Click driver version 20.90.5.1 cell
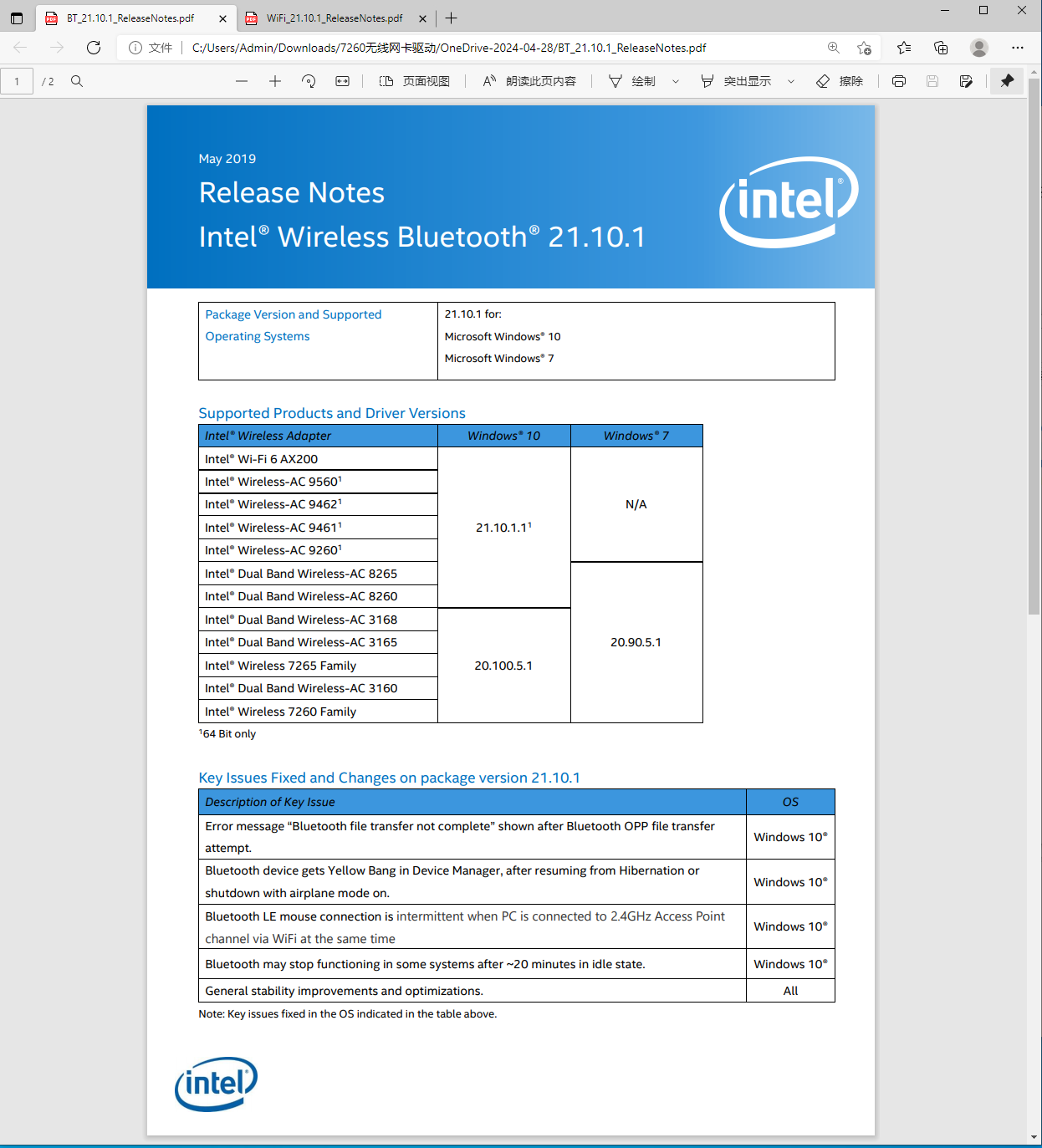Viewport: 1042px width, 1148px height. 636,642
